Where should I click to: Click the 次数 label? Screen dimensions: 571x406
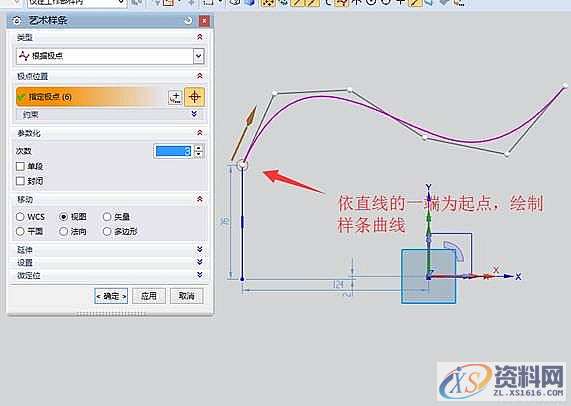click(24, 151)
